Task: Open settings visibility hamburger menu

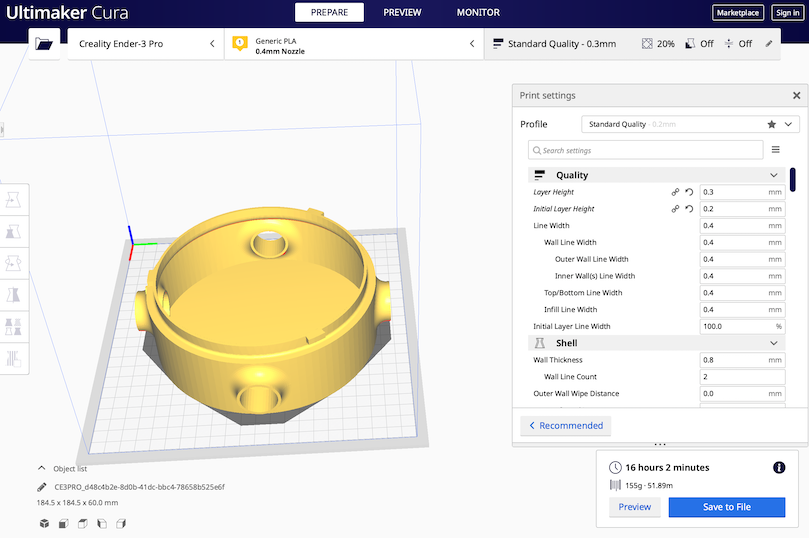Action: [775, 150]
